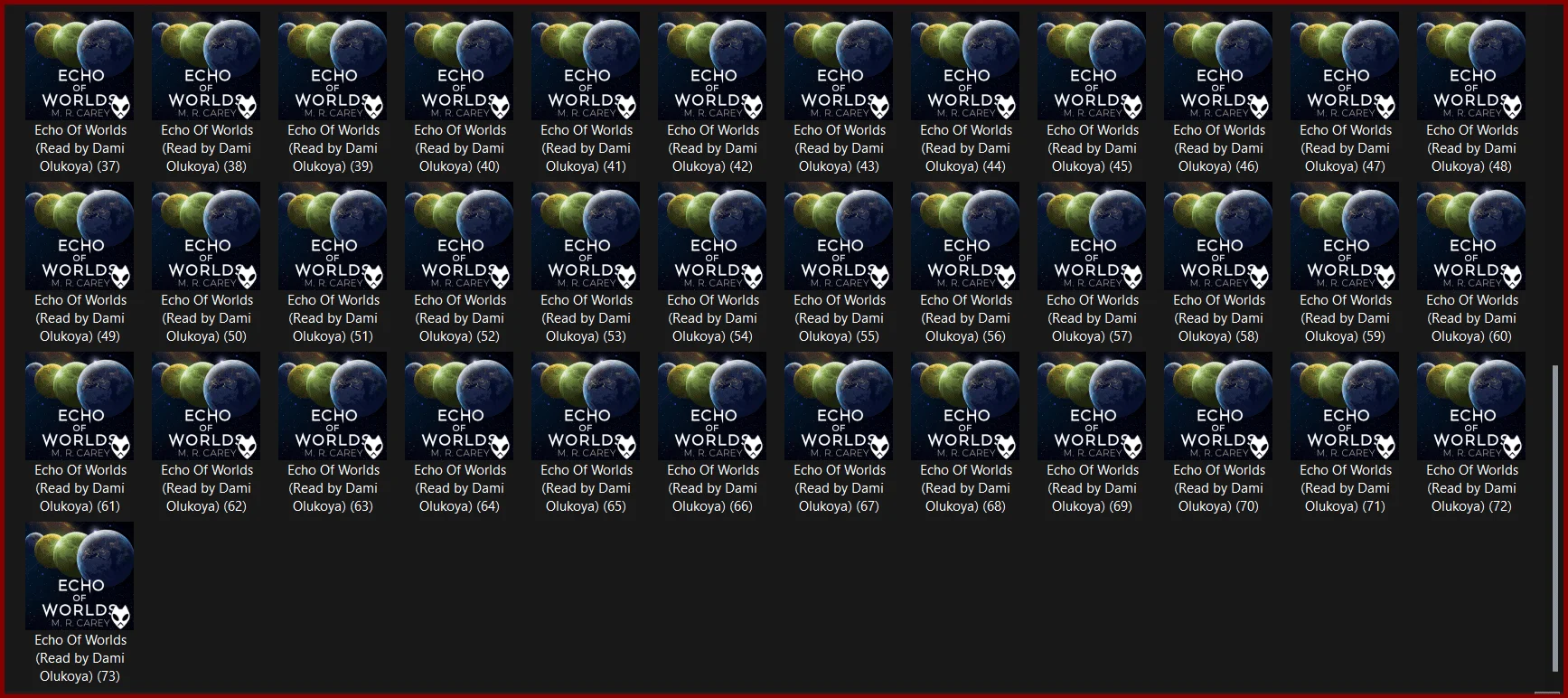Select the Echo Of Worlds (50) cover icon
Screen dimensions: 1568x698
[x=206, y=236]
